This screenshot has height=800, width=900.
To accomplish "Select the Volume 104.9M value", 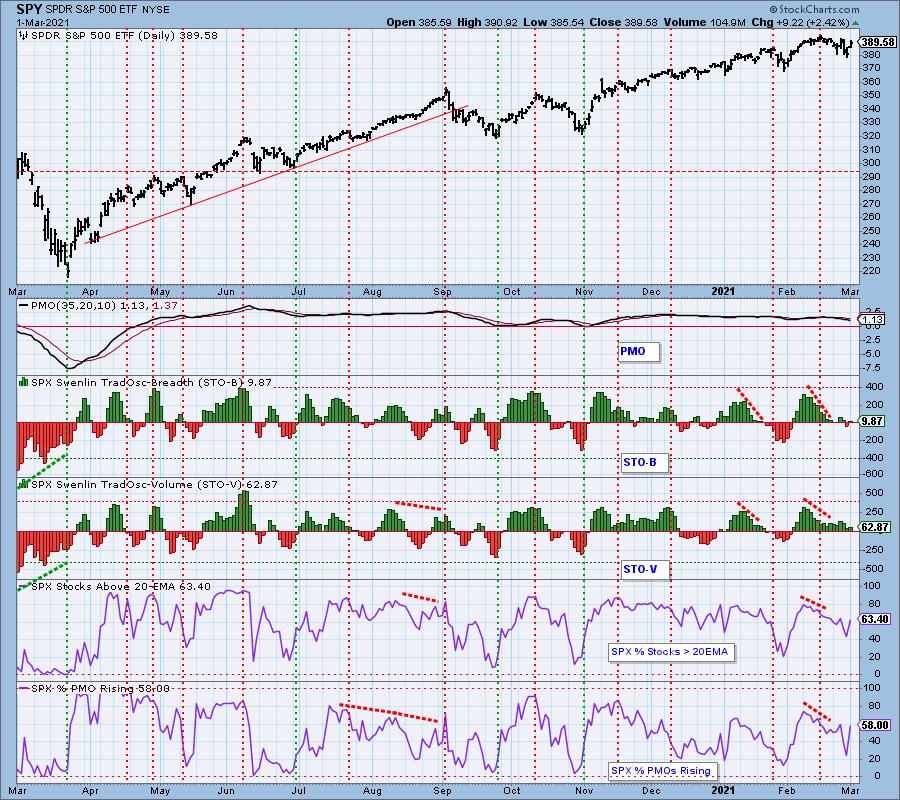I will (x=704, y=22).
